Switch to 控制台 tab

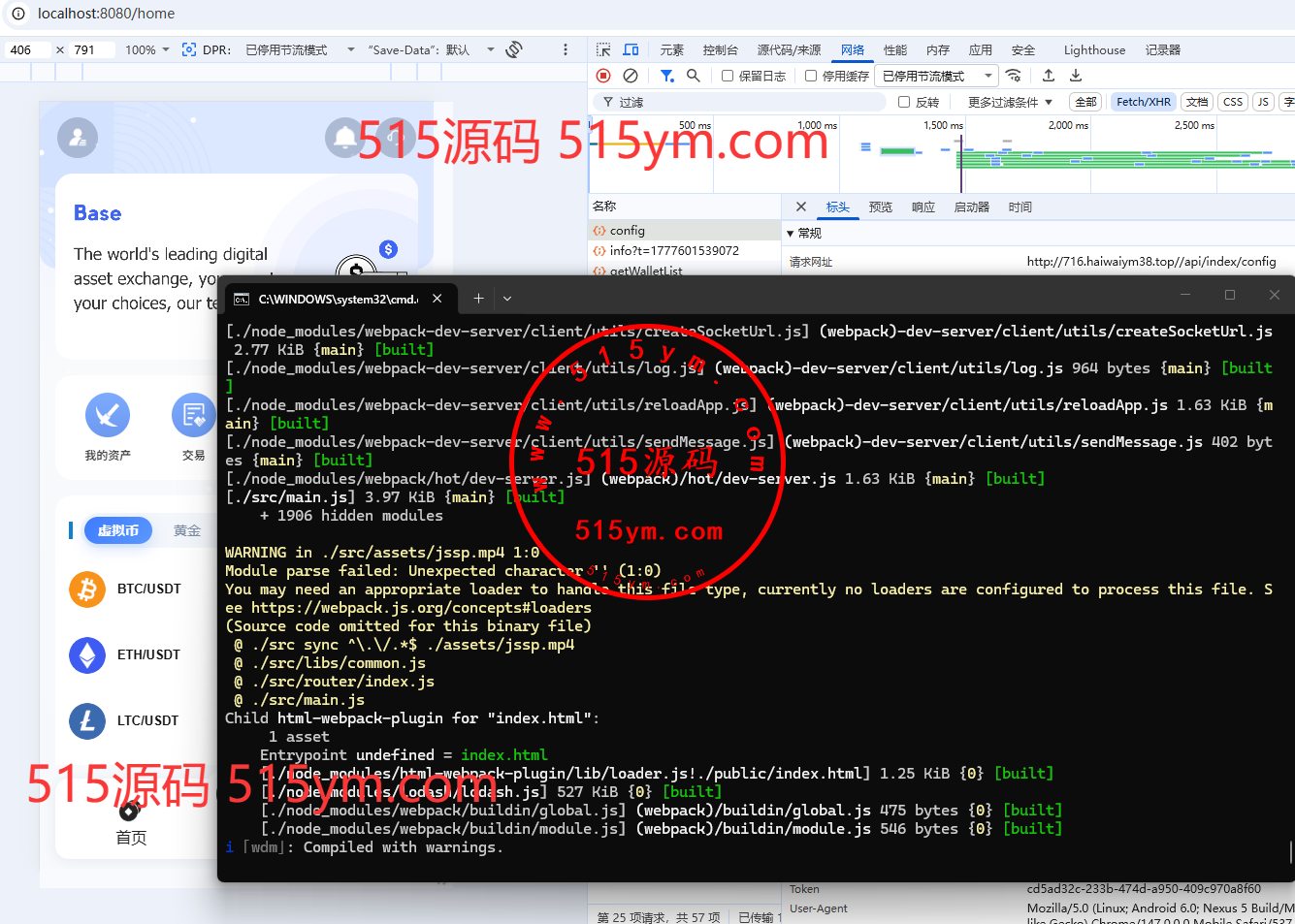coord(721,49)
